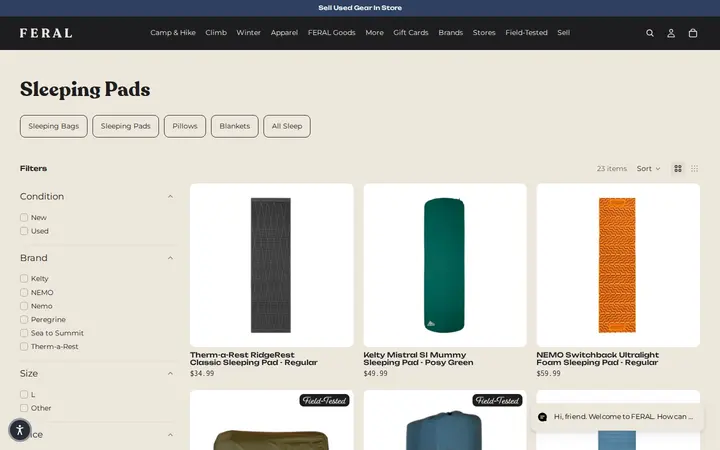The image size is (720, 450).
Task: Open the More menu
Action: [374, 33]
